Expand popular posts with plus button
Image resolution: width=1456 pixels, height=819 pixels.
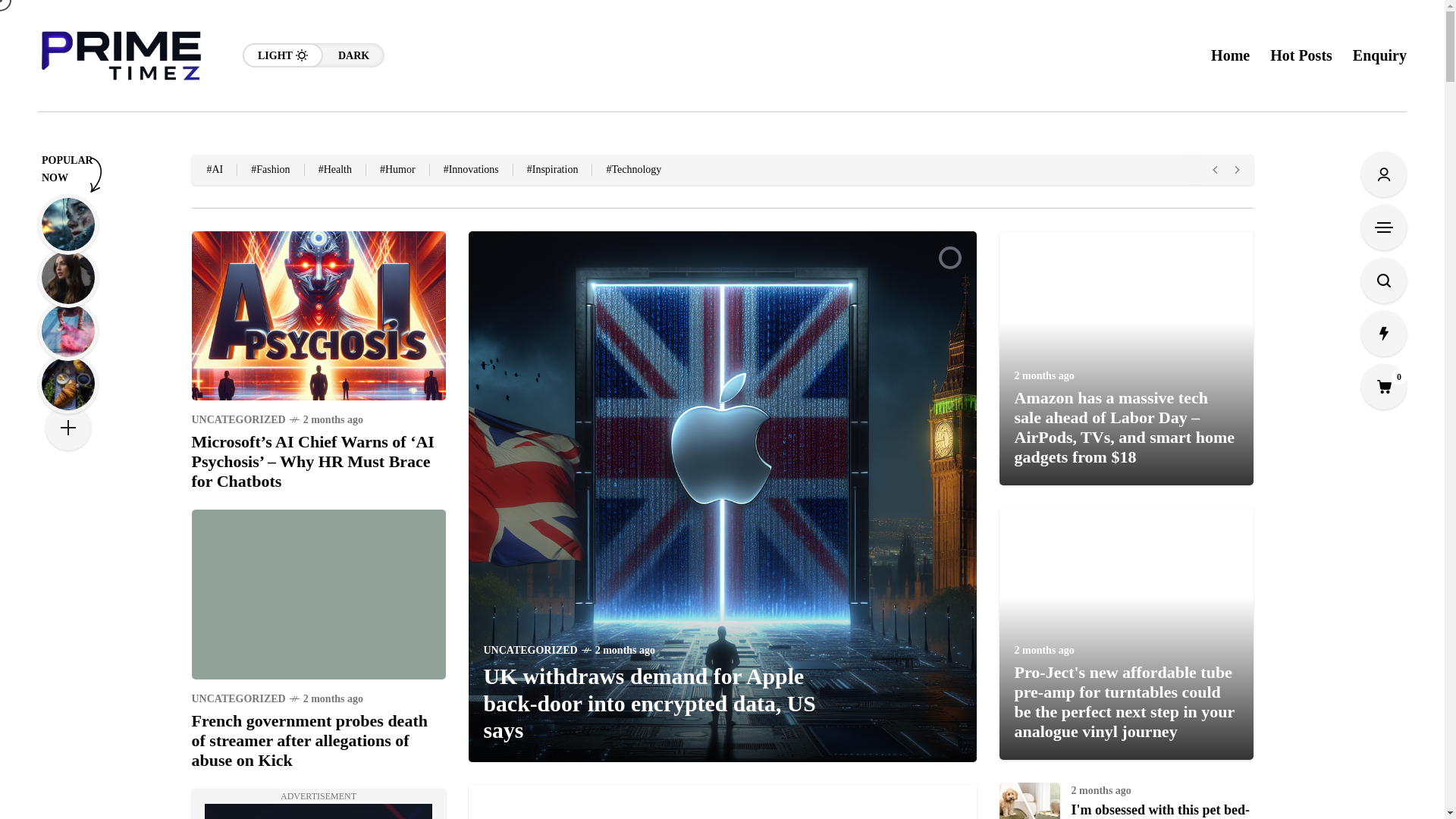(x=68, y=428)
